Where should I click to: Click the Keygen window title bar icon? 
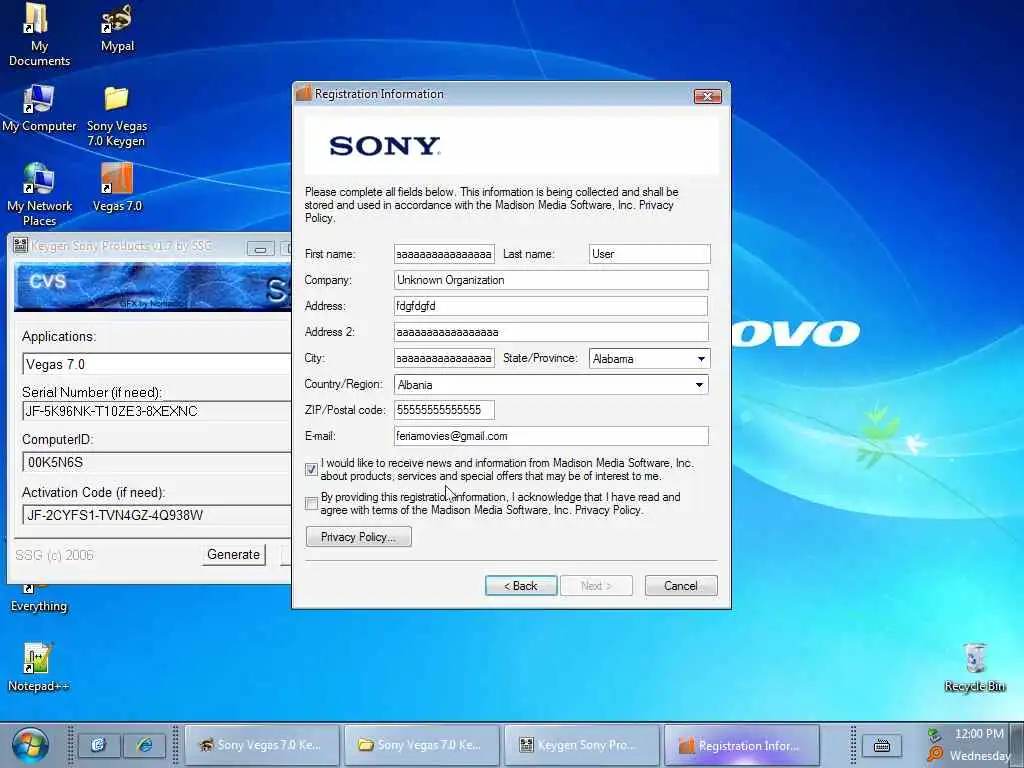20,246
